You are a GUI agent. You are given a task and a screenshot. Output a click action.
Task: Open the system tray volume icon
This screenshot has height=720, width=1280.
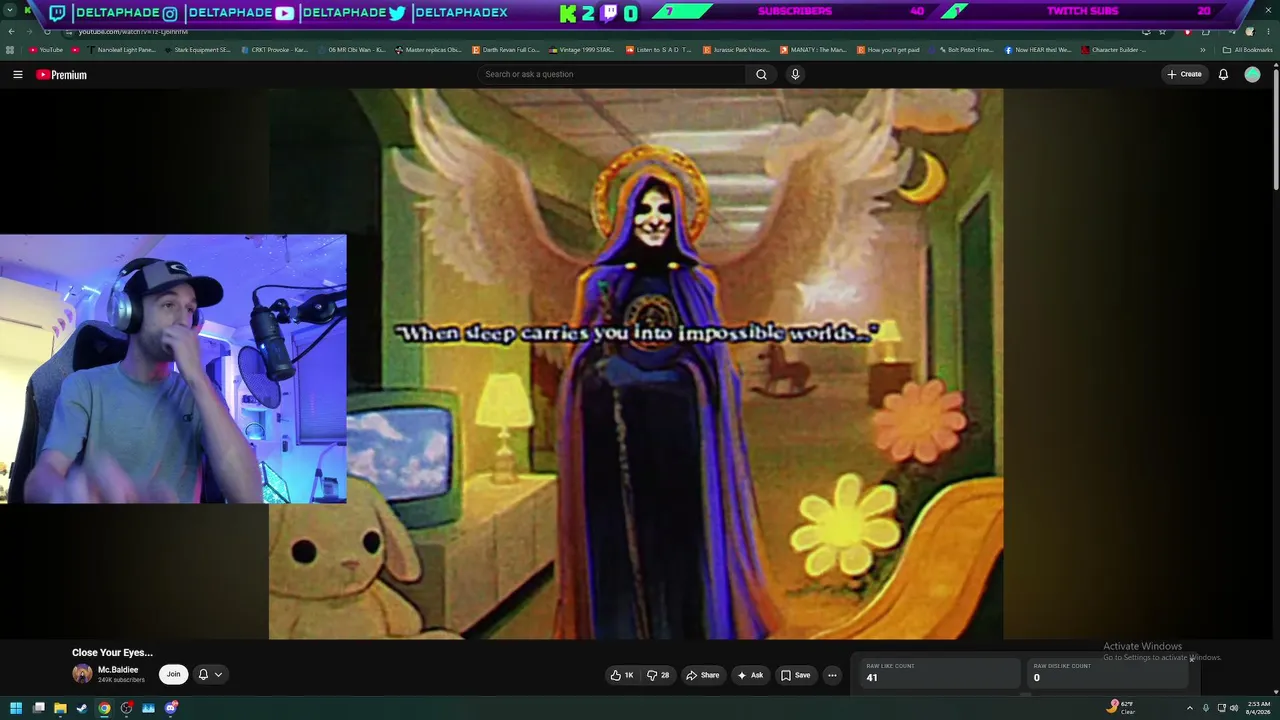[x=1233, y=708]
